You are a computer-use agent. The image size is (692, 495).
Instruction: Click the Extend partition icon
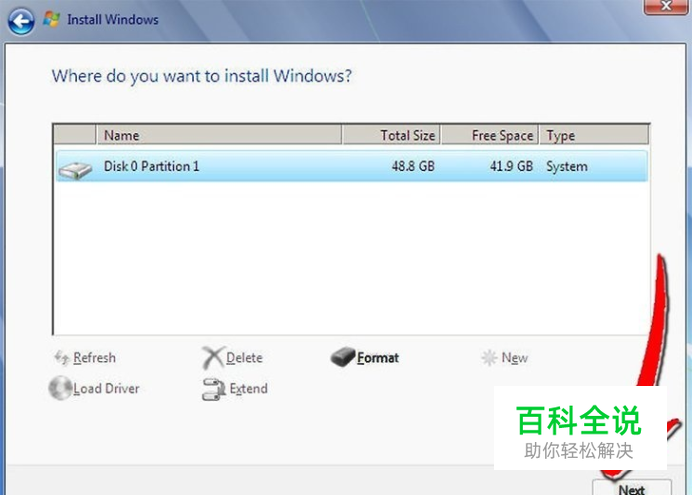[214, 390]
